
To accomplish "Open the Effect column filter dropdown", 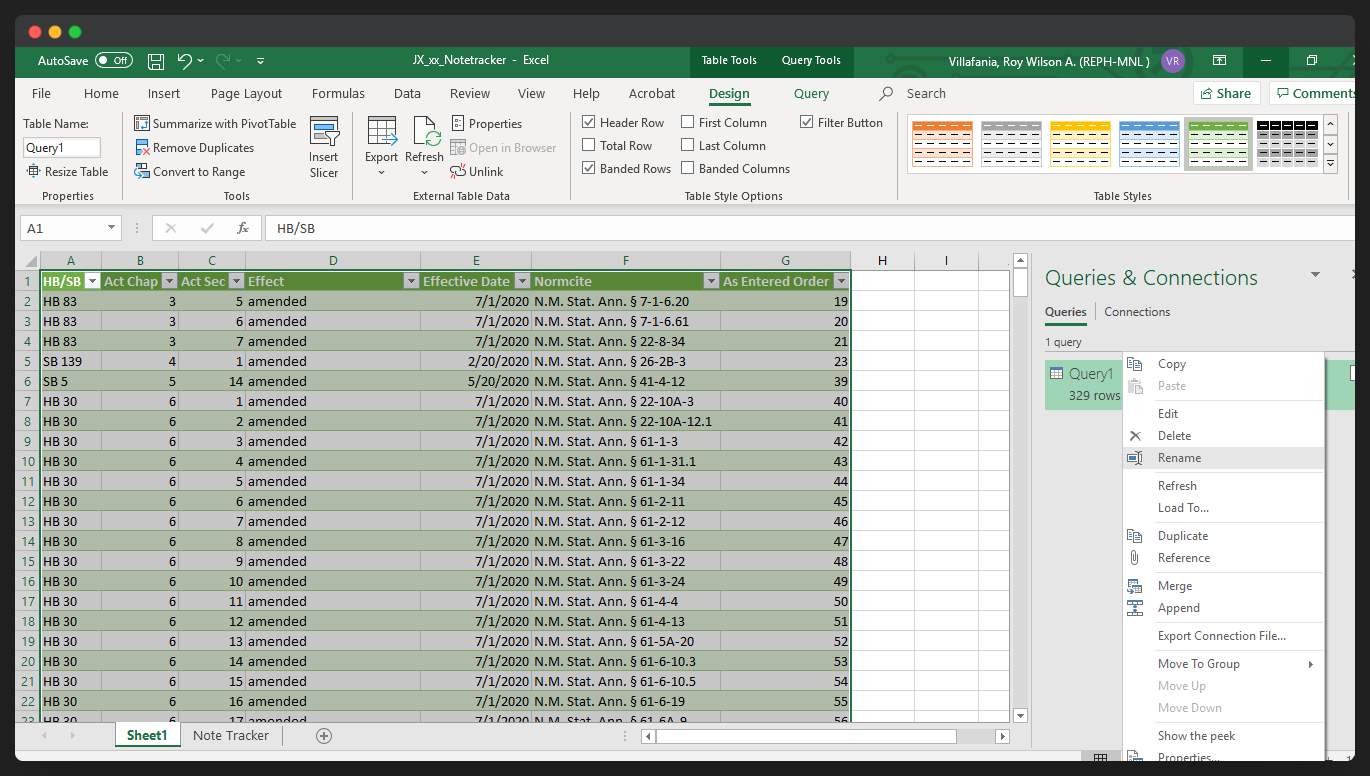I will (x=410, y=282).
